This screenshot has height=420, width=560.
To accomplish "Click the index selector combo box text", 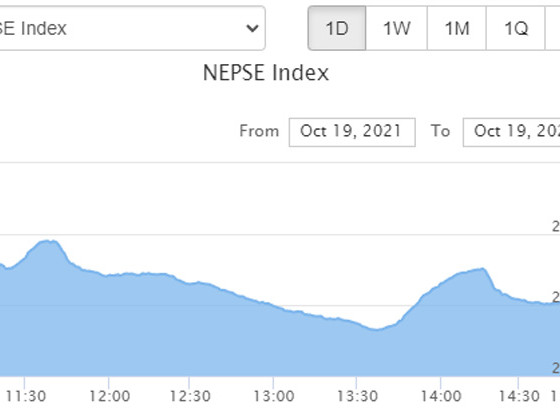I will click(33, 28).
